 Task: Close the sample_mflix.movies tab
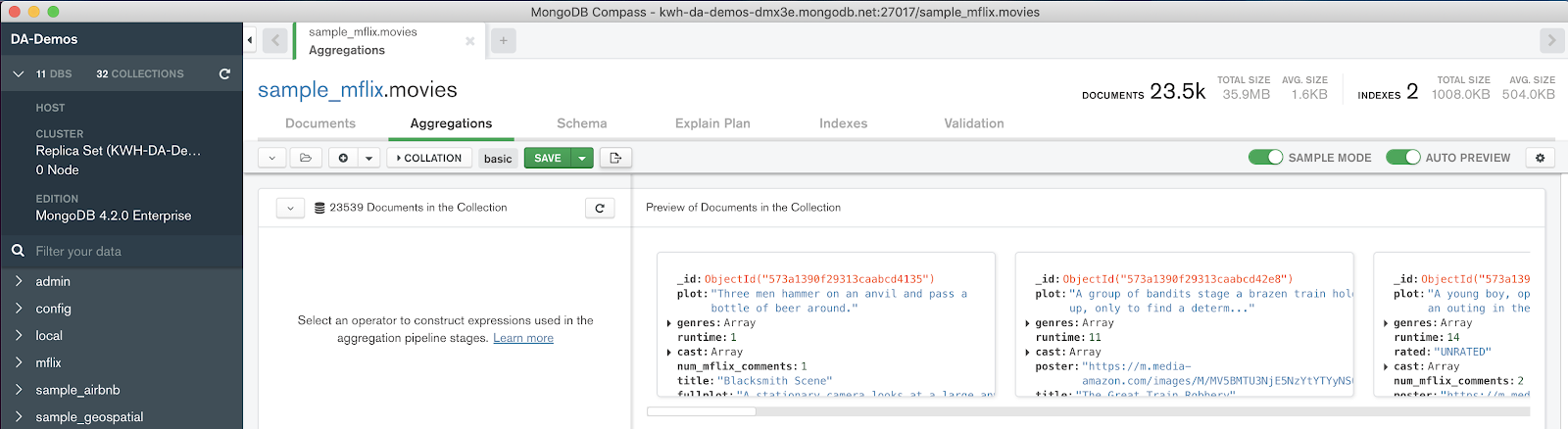click(470, 41)
